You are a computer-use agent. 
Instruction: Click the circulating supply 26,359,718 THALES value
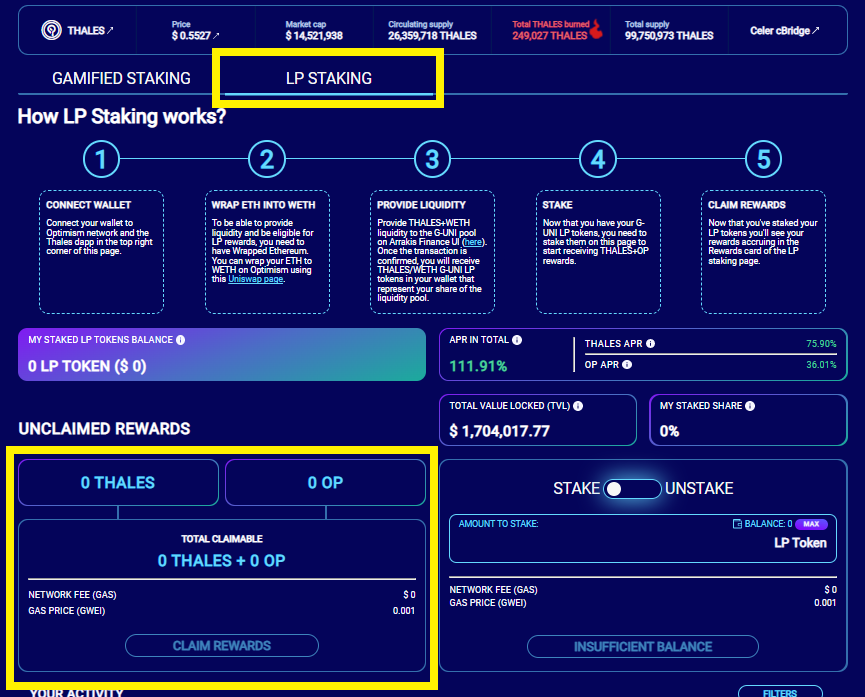(x=432, y=36)
